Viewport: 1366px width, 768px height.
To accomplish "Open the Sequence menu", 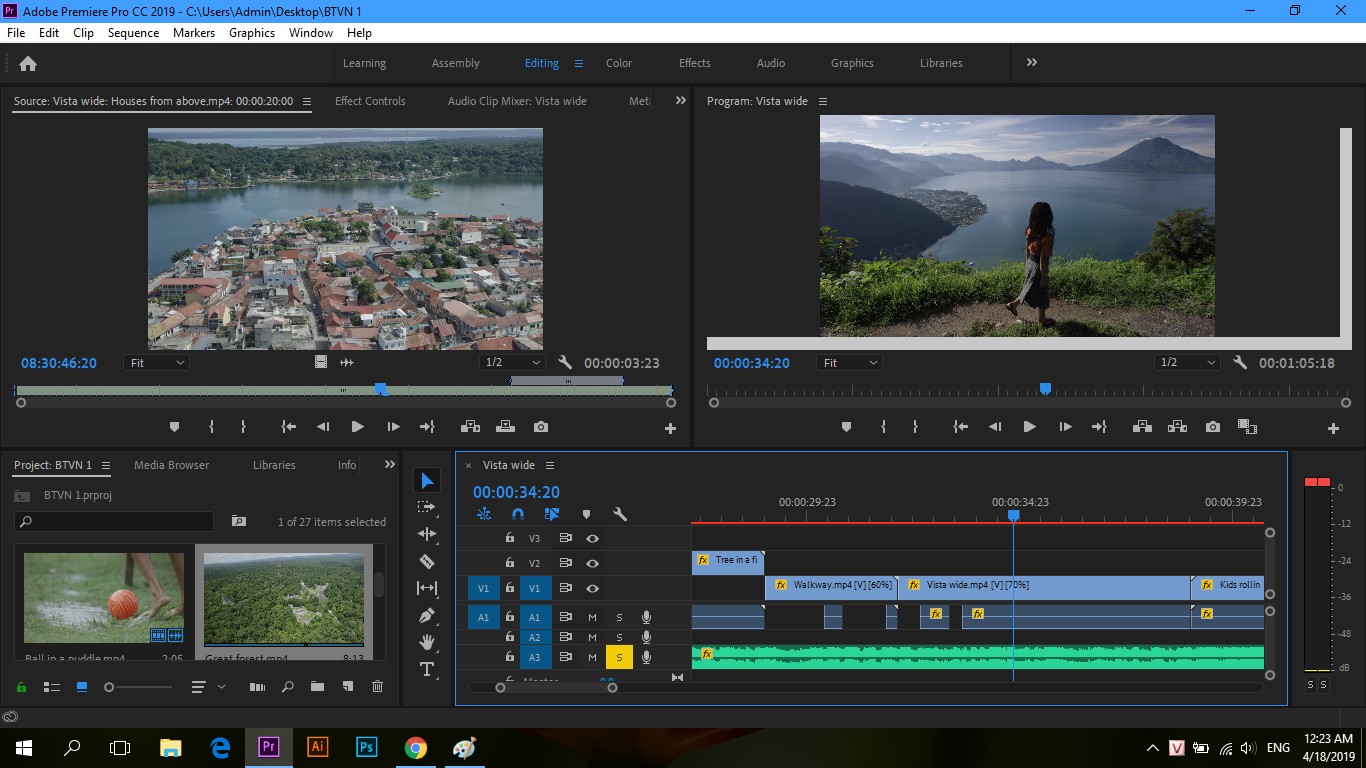I will point(133,33).
